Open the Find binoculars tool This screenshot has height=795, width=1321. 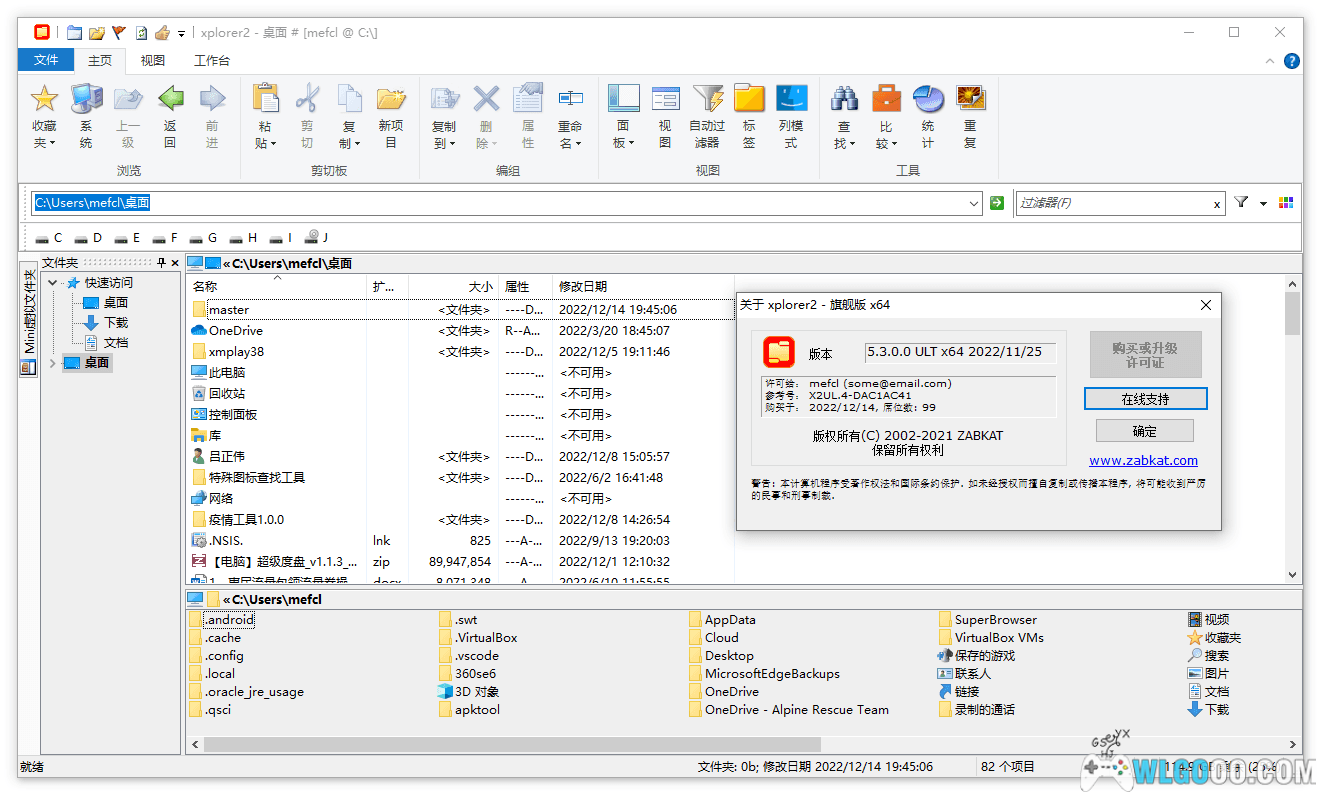[x=844, y=99]
